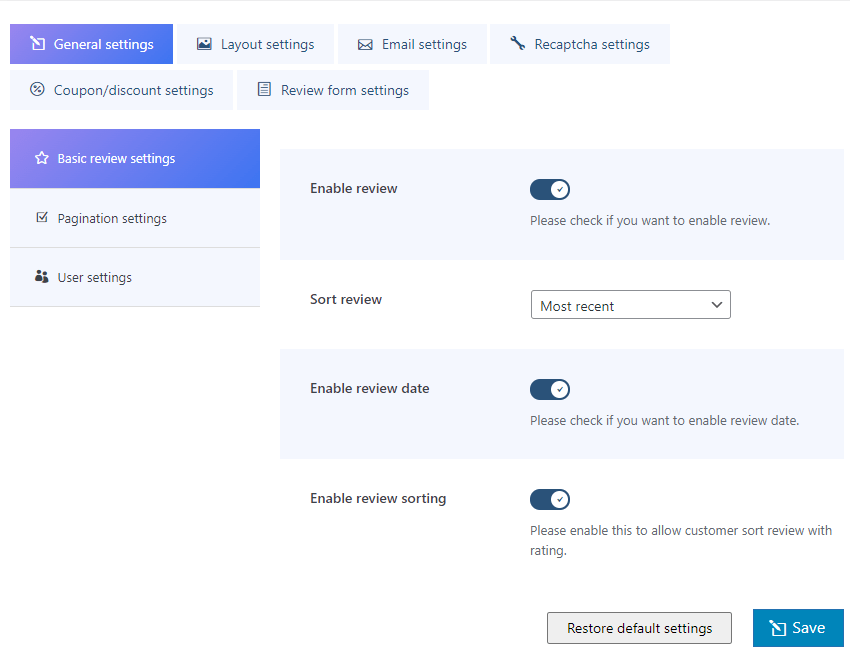Click the wrench icon beside Recaptcha settings

[x=517, y=43]
